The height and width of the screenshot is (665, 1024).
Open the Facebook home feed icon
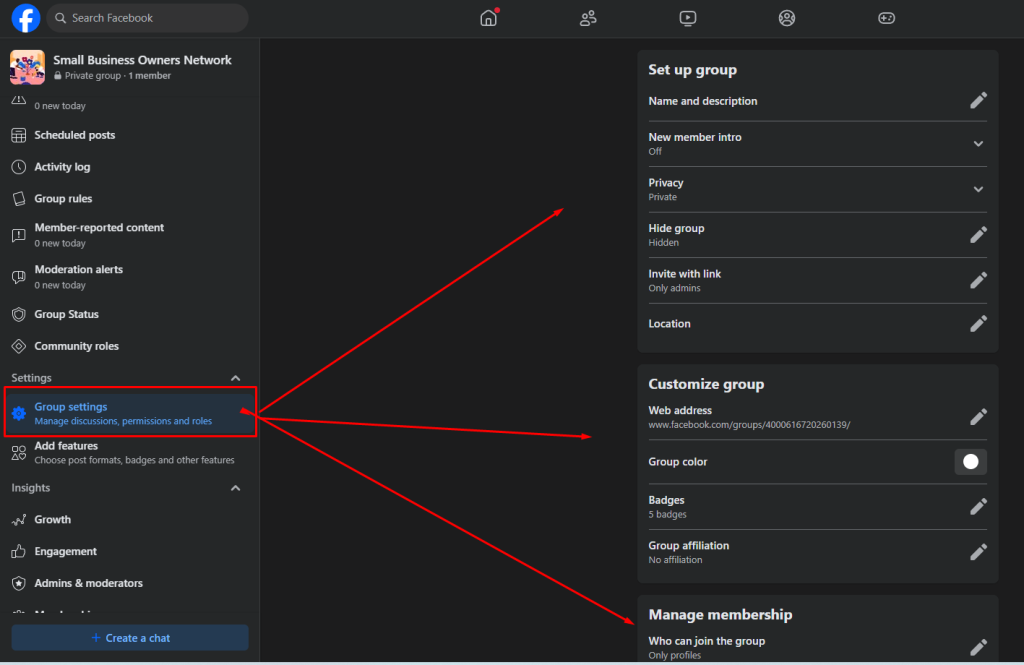click(x=488, y=17)
